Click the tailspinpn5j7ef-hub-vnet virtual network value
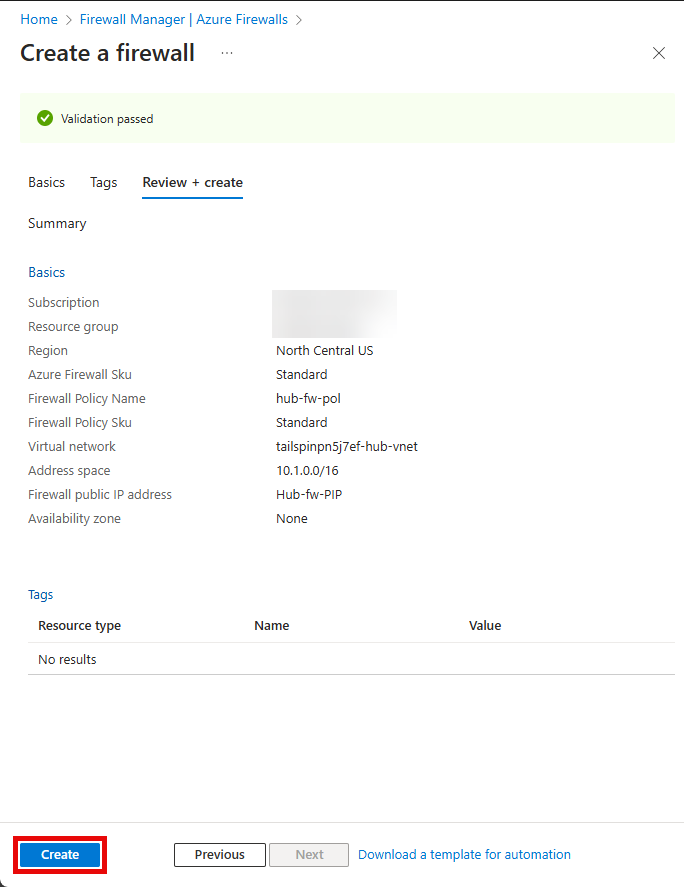The width and height of the screenshot is (684, 887). (x=346, y=447)
